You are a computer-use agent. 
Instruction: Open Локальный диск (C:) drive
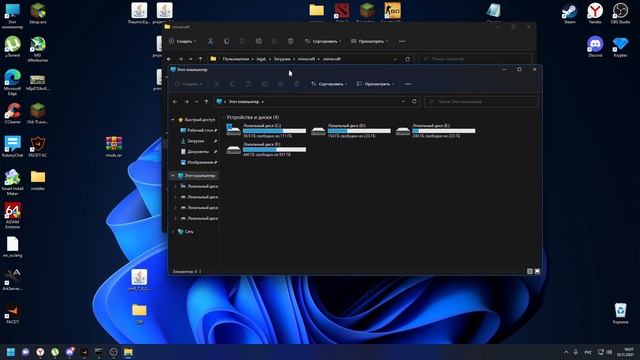click(266, 131)
